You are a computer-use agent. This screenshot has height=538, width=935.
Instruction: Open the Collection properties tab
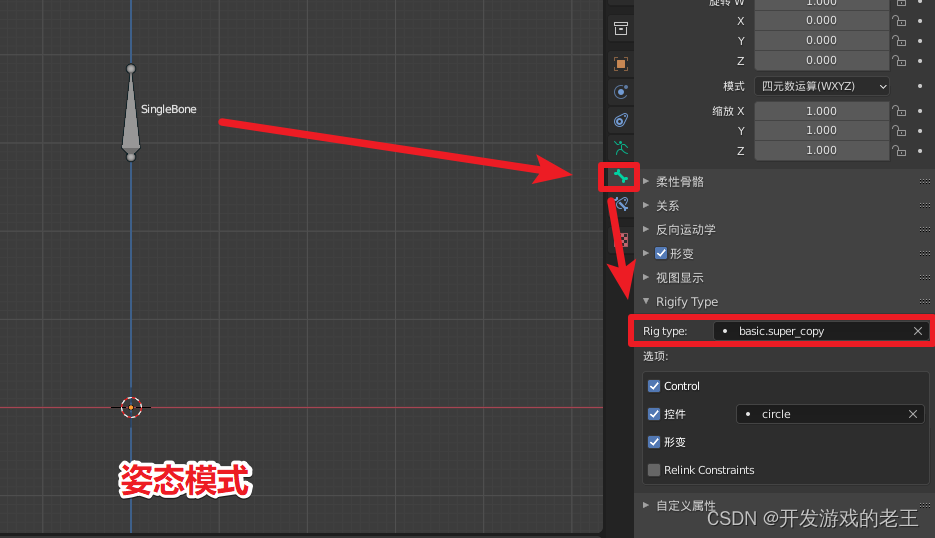[x=621, y=28]
